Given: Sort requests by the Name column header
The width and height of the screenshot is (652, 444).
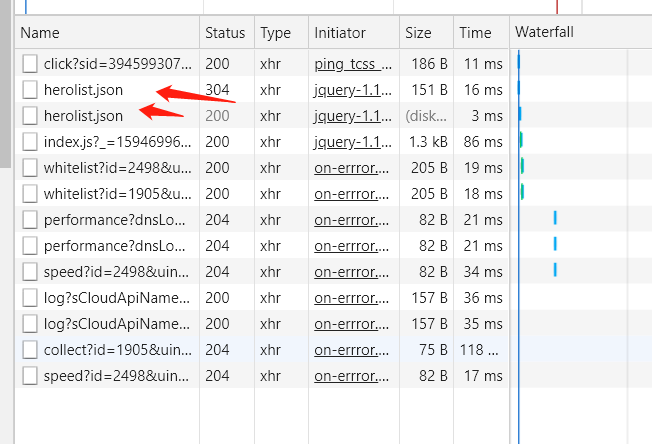Looking at the screenshot, I should click(107, 32).
